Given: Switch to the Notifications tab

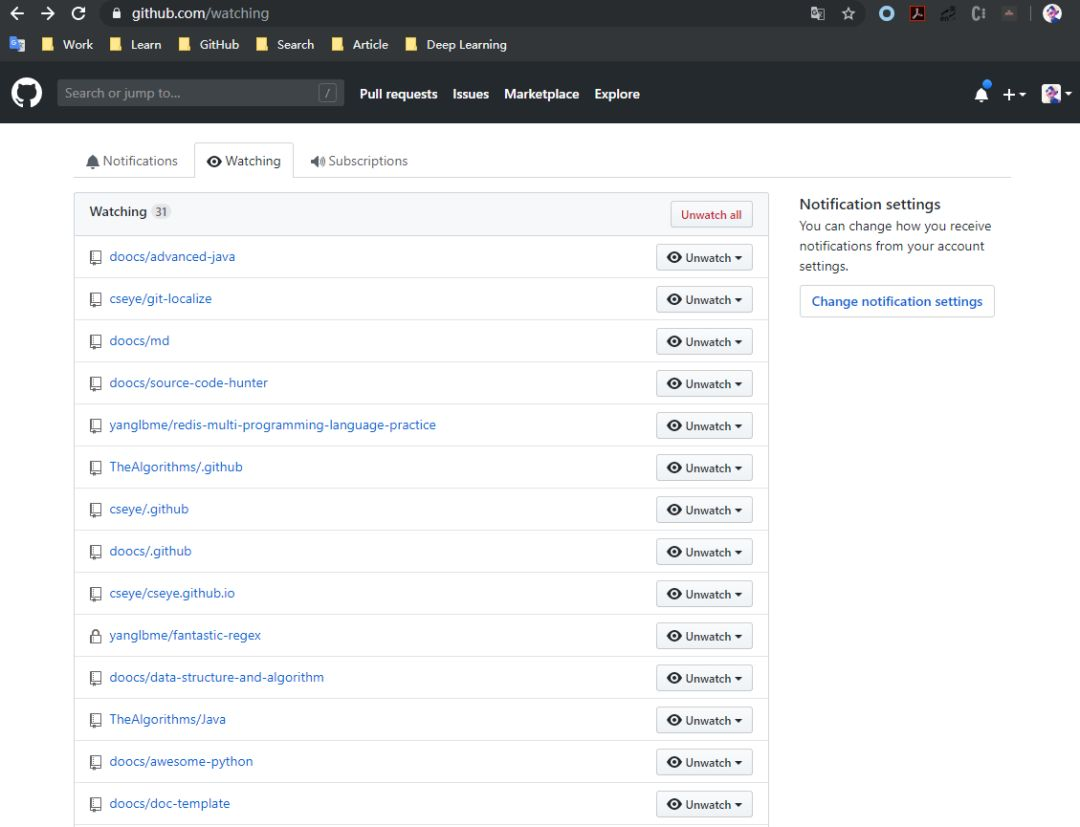Looking at the screenshot, I should coord(132,160).
